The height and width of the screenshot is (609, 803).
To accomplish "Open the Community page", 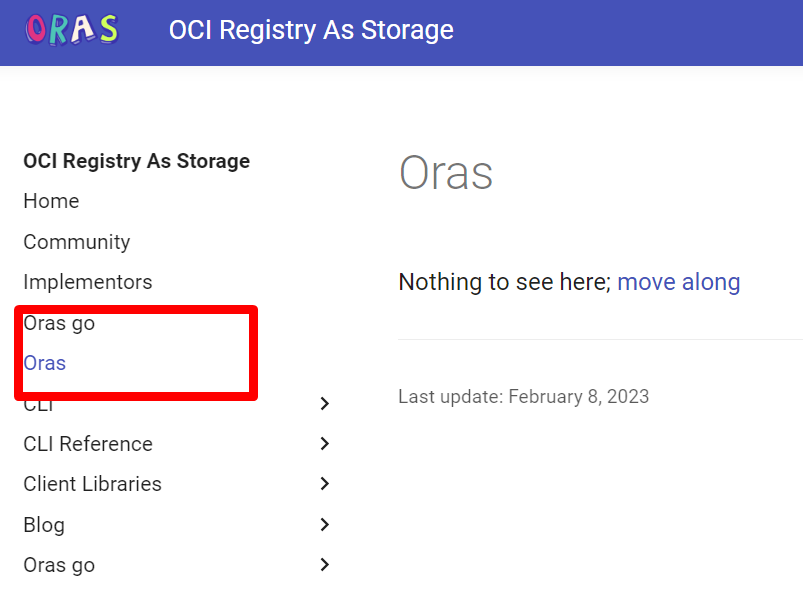I will [76, 242].
